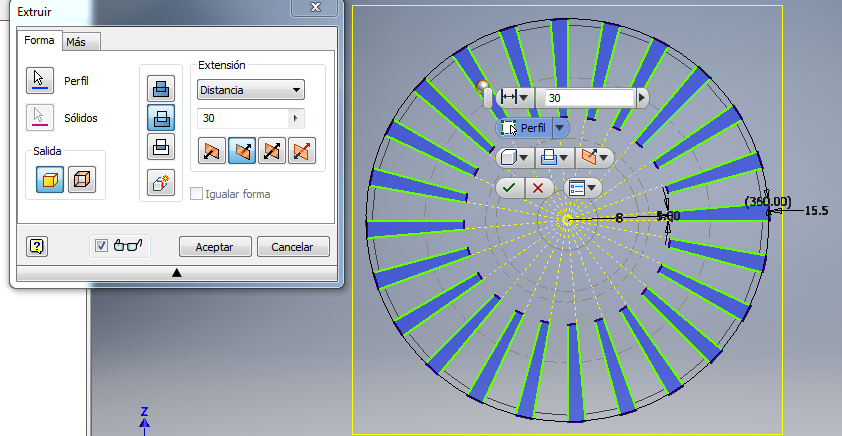Choose the Intersect operation button
This screenshot has width=842, height=436.
click(161, 147)
